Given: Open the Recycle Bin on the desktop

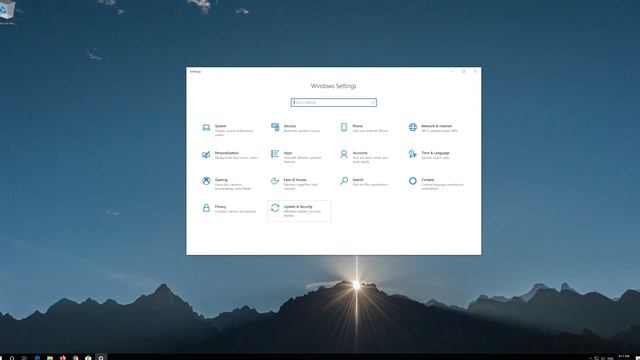Looking at the screenshot, I should pyautogui.click(x=7, y=11).
